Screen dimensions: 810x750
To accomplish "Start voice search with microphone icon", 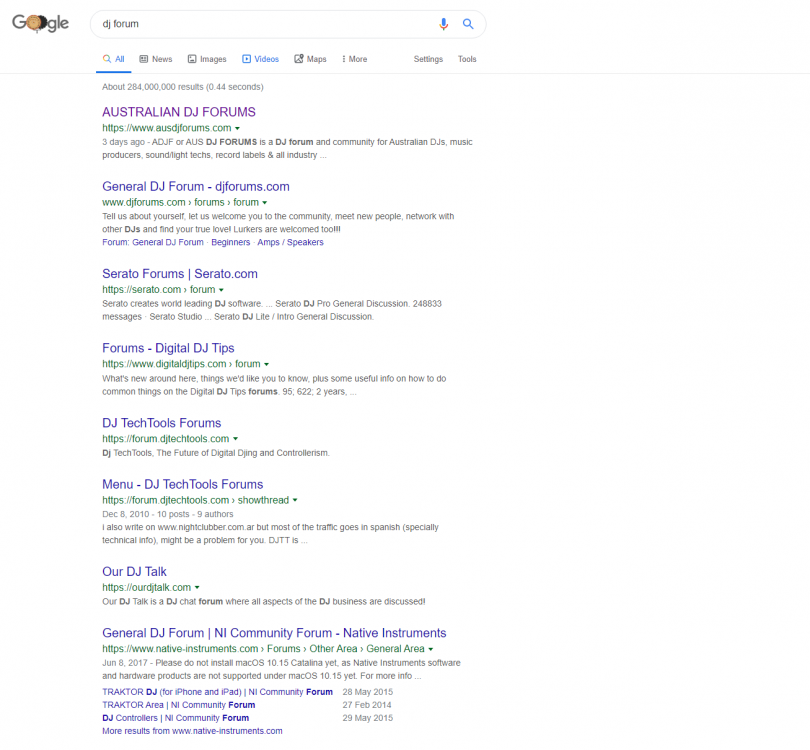I will 443,24.
